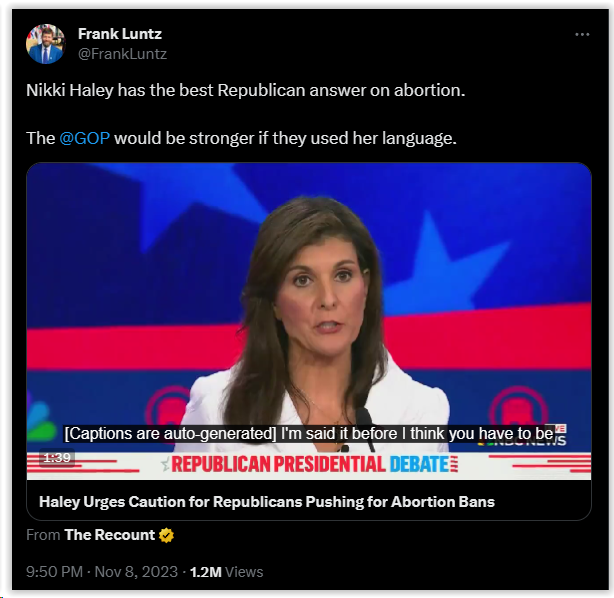This screenshot has width=614, height=598.
Task: Open the @GOP mention
Action: tap(85, 138)
